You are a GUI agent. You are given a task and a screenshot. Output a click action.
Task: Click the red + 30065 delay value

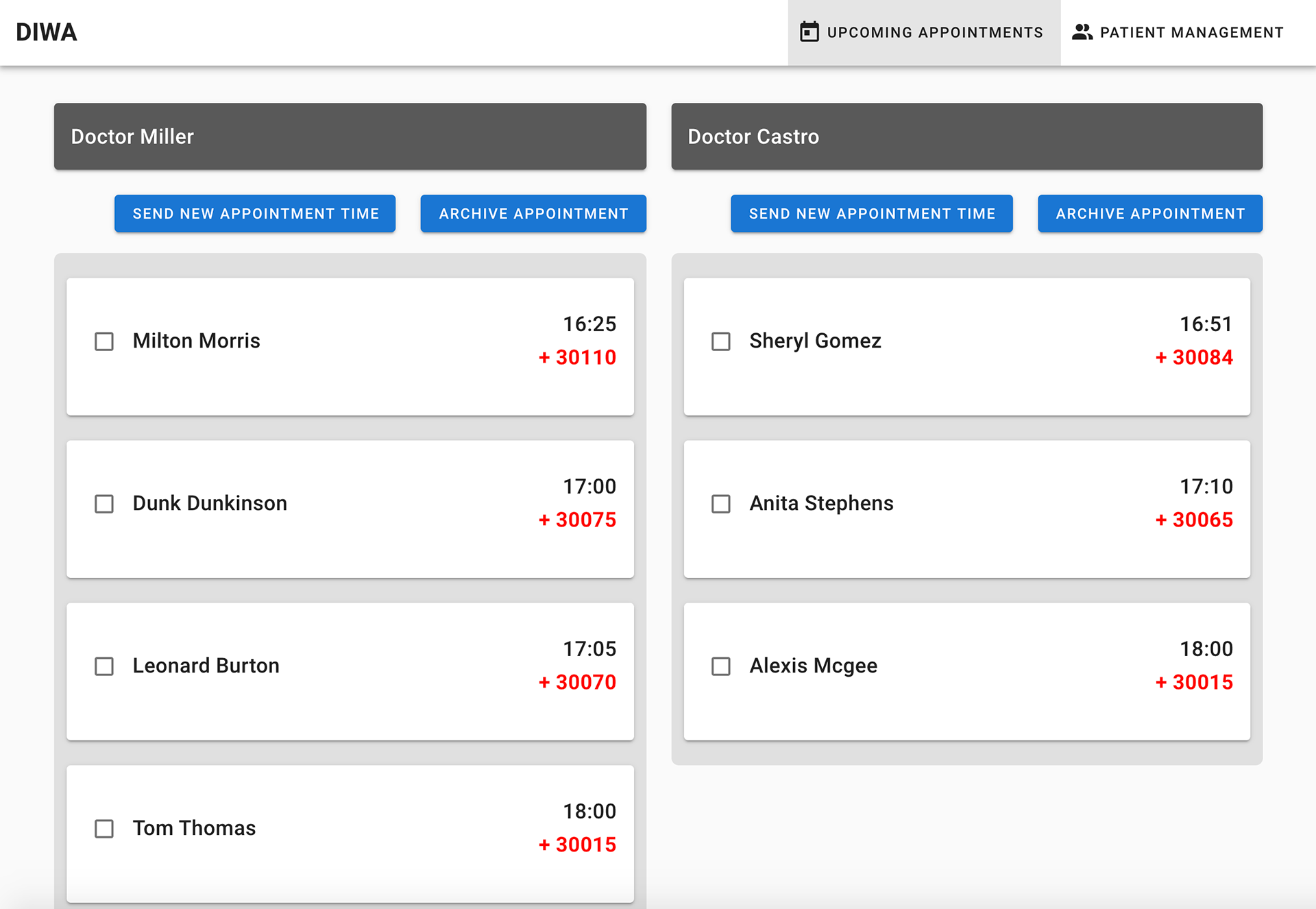click(1194, 520)
